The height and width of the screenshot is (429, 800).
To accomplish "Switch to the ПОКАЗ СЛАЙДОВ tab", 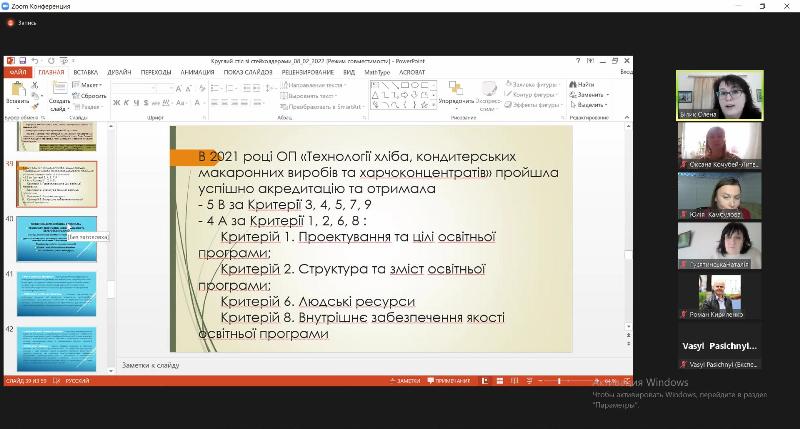I will [248, 72].
